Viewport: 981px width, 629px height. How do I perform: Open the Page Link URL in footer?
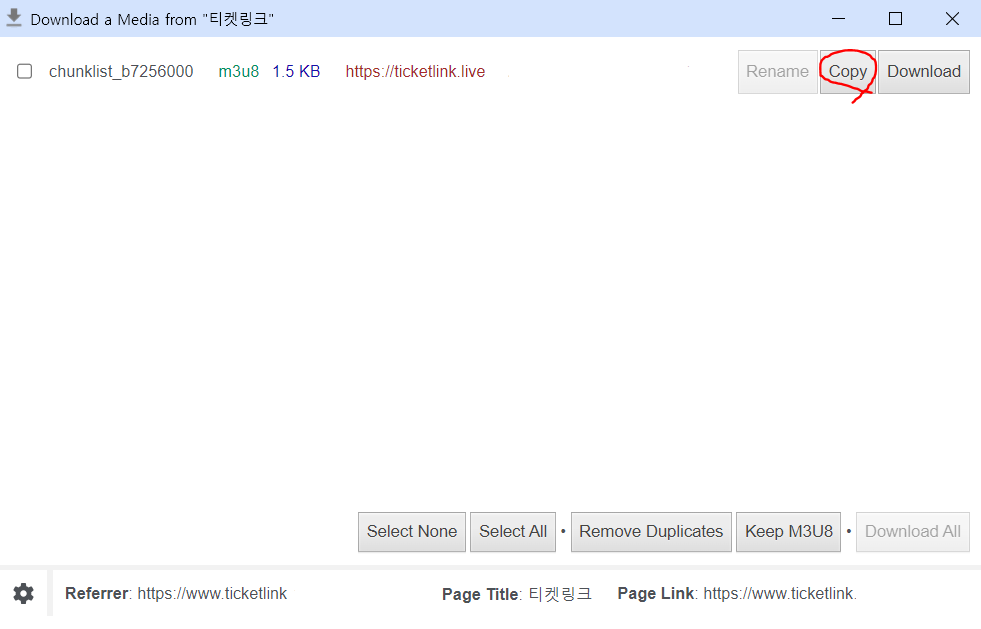pyautogui.click(x=780, y=594)
